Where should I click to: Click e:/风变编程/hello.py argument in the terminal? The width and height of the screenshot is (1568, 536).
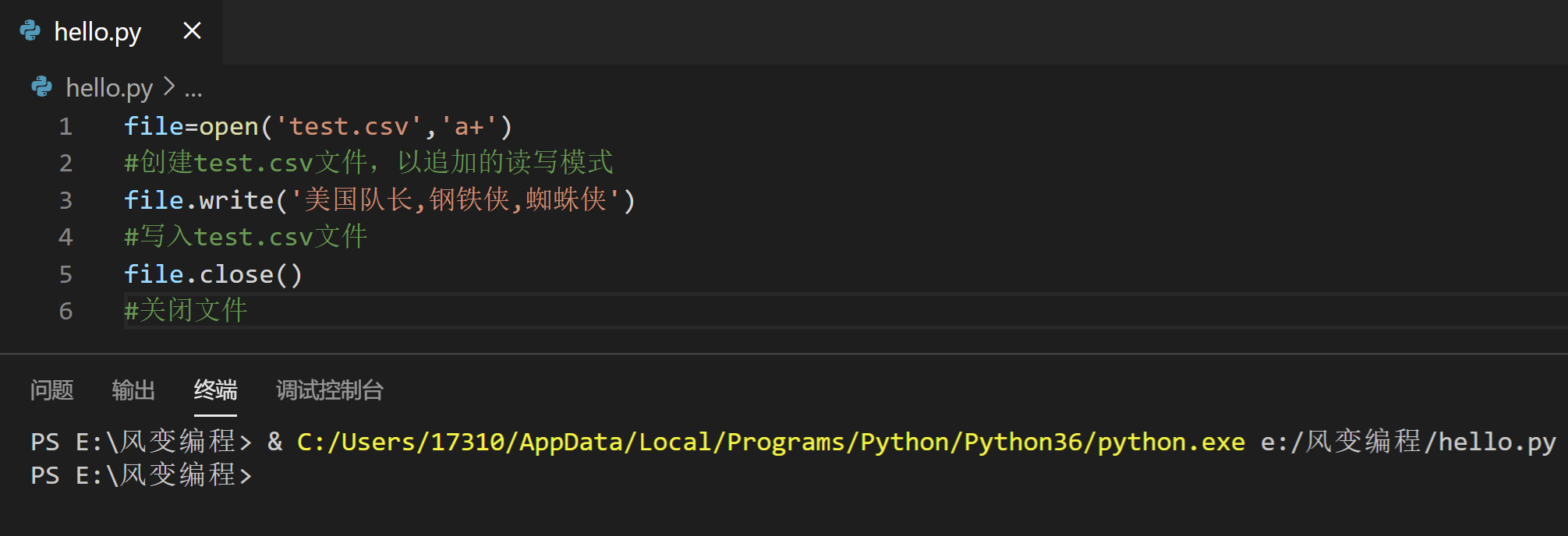1408,442
